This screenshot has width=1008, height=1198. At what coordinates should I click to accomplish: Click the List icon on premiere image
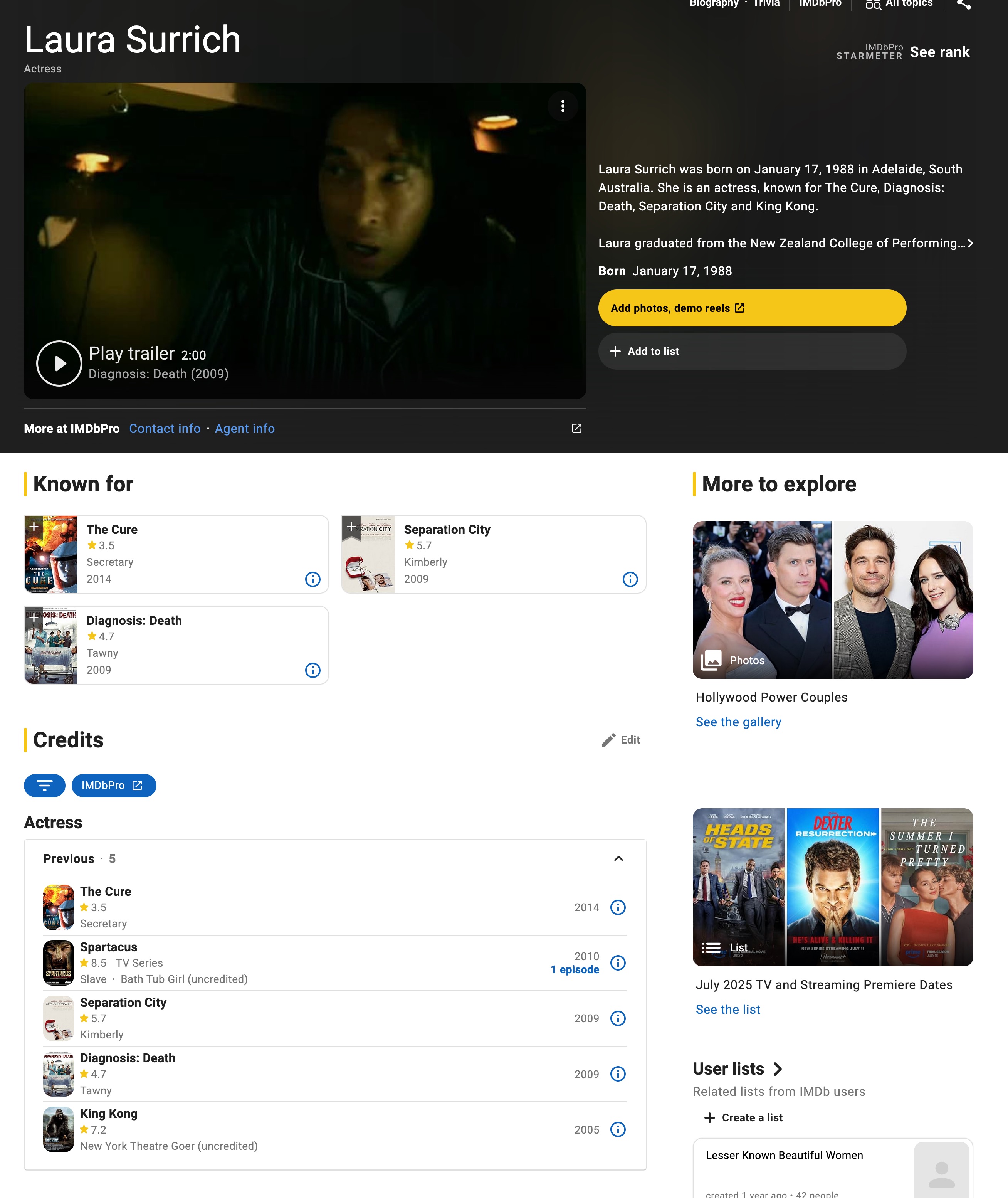tap(711, 948)
